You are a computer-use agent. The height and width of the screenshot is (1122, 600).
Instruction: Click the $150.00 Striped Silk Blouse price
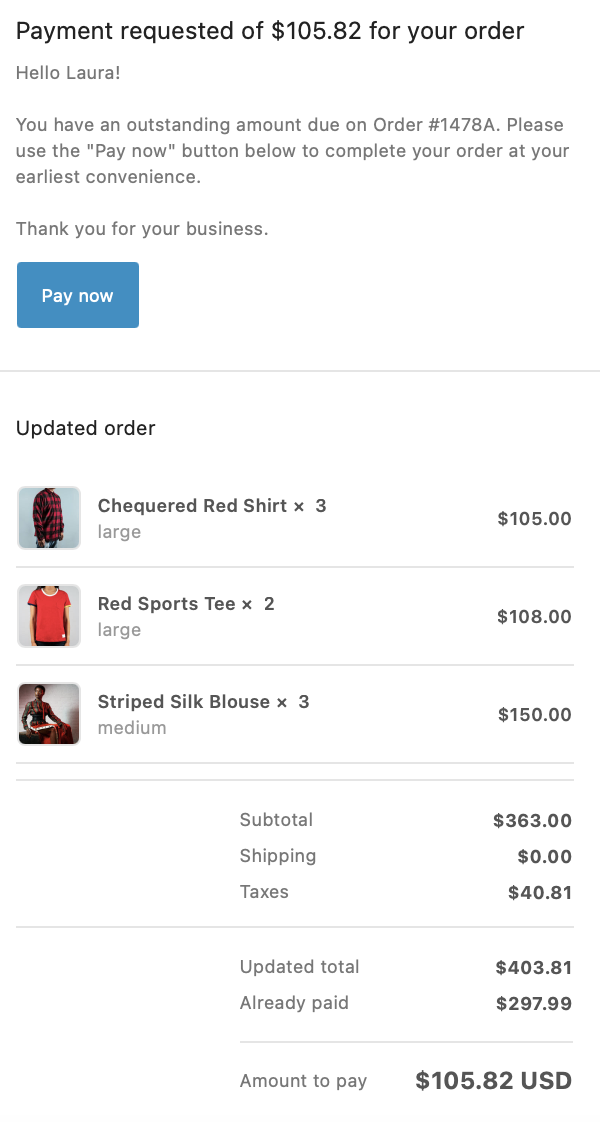pyautogui.click(x=535, y=715)
